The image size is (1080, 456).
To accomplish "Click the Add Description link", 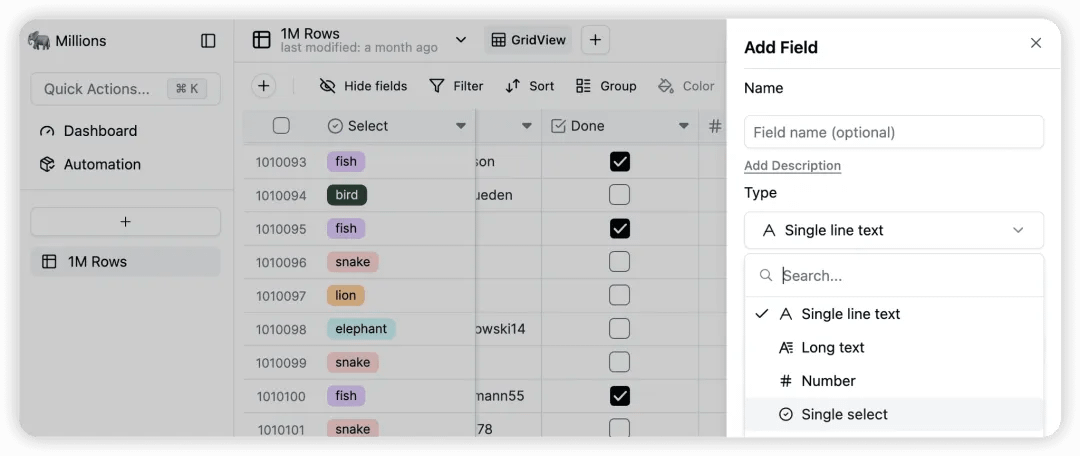I will (792, 166).
